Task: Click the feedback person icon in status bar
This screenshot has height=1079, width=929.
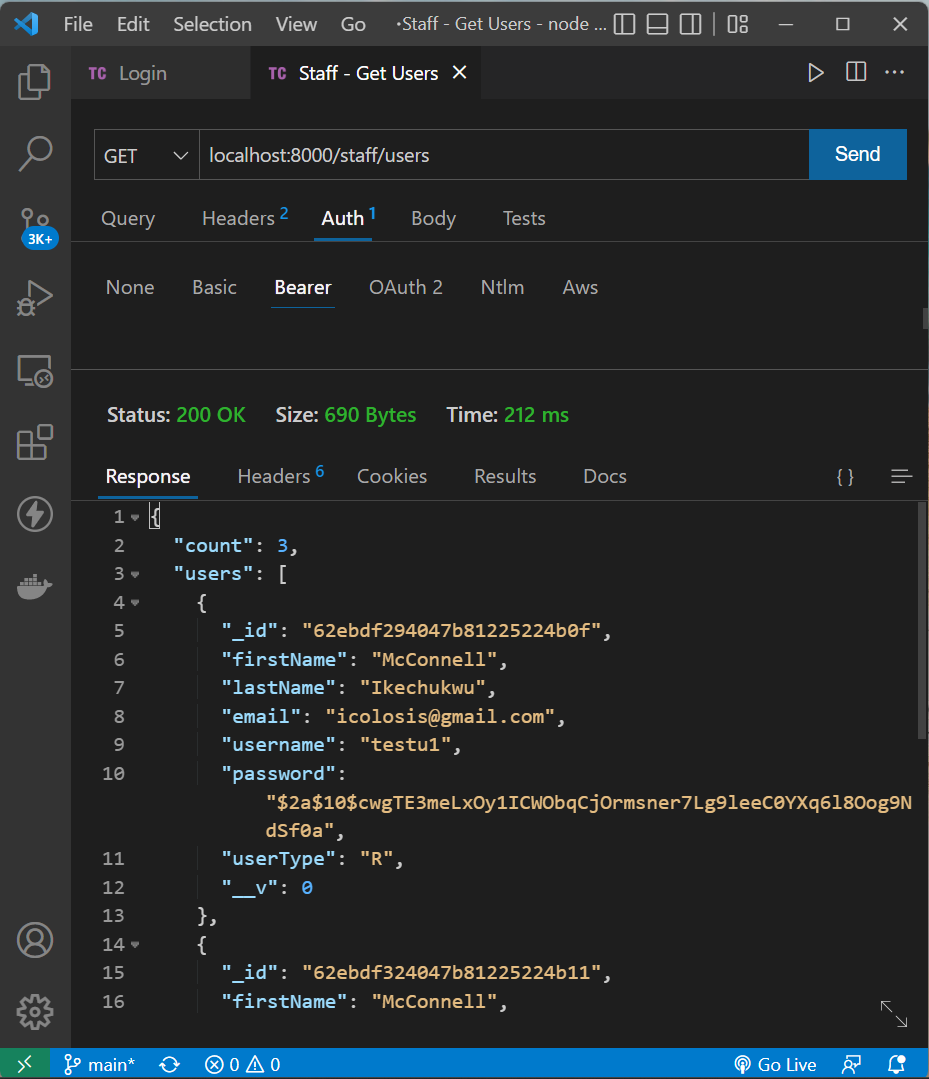Action: [851, 1065]
